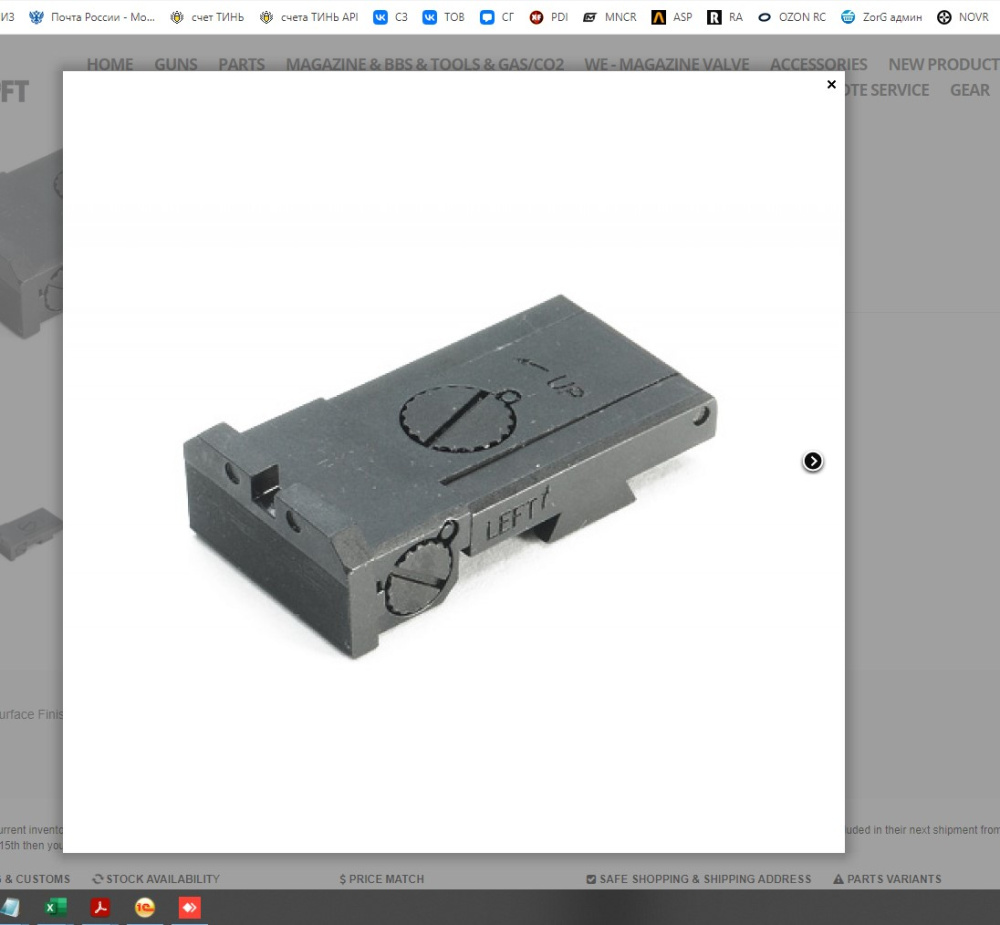The width and height of the screenshot is (1000, 925).
Task: Select the small product thumbnail behind the lightbox
Action: click(31, 534)
